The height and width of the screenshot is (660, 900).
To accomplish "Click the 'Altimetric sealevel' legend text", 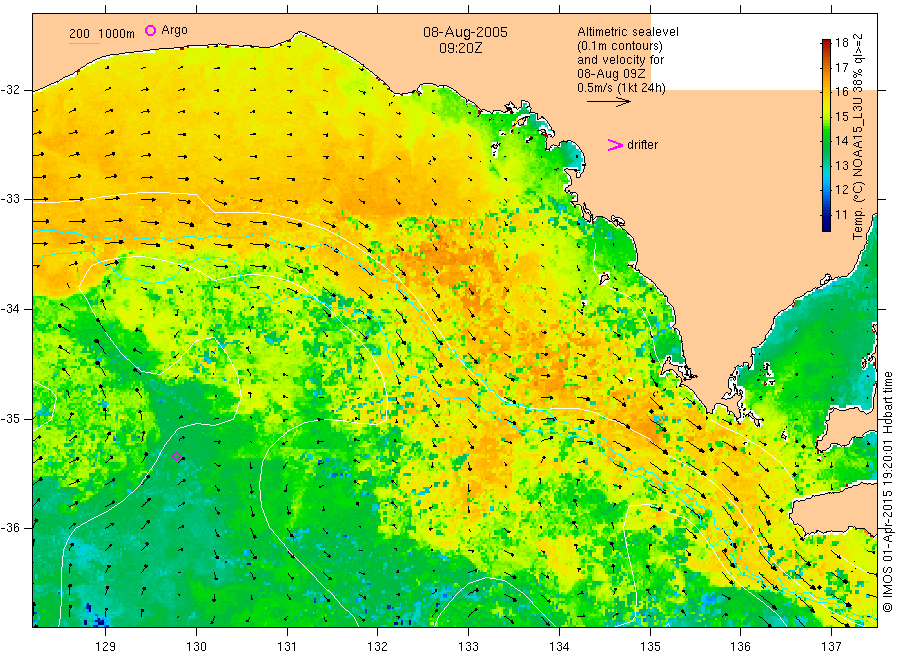I will (x=628, y=32).
